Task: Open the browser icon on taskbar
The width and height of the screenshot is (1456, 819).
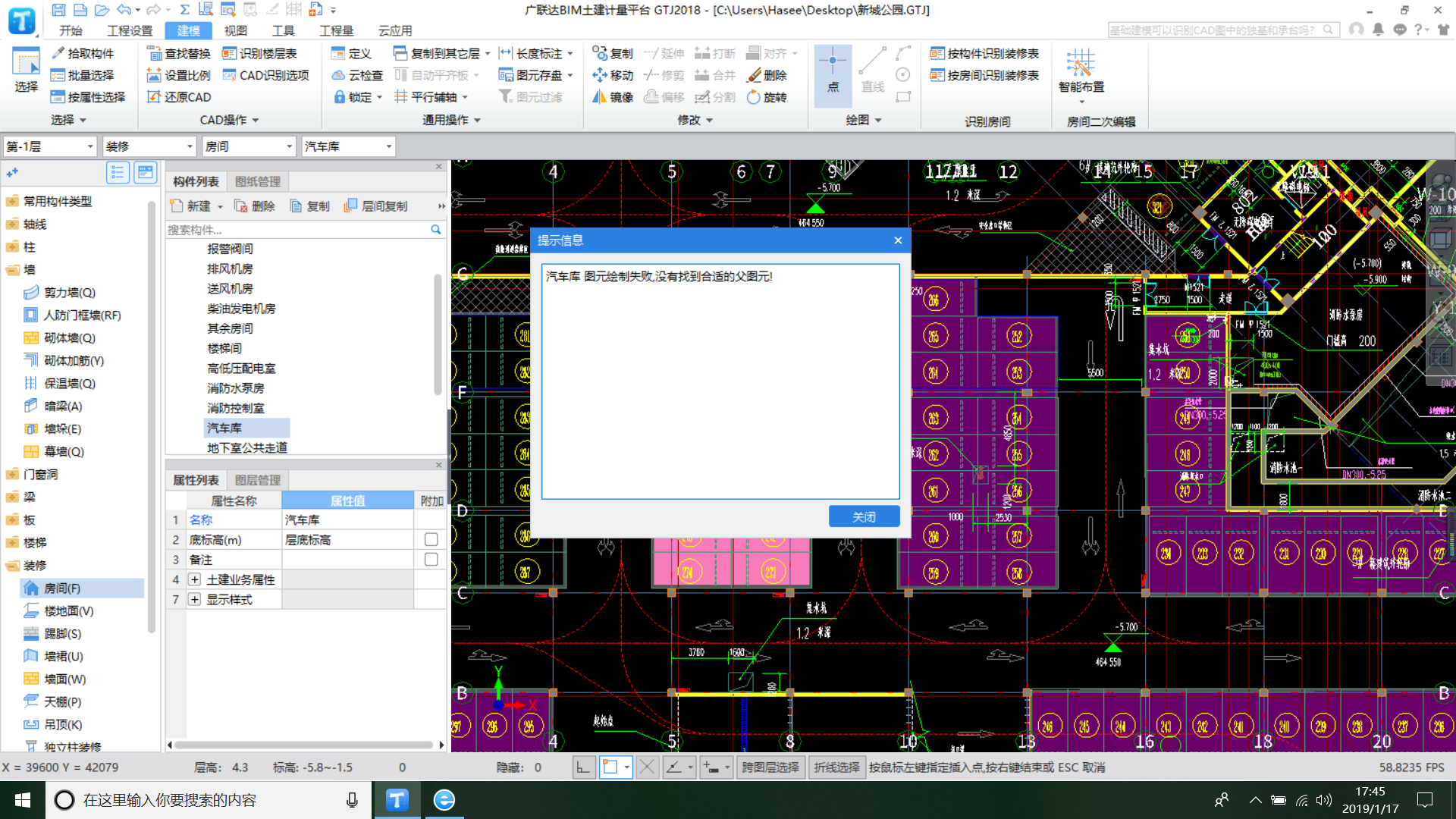Action: [444, 800]
